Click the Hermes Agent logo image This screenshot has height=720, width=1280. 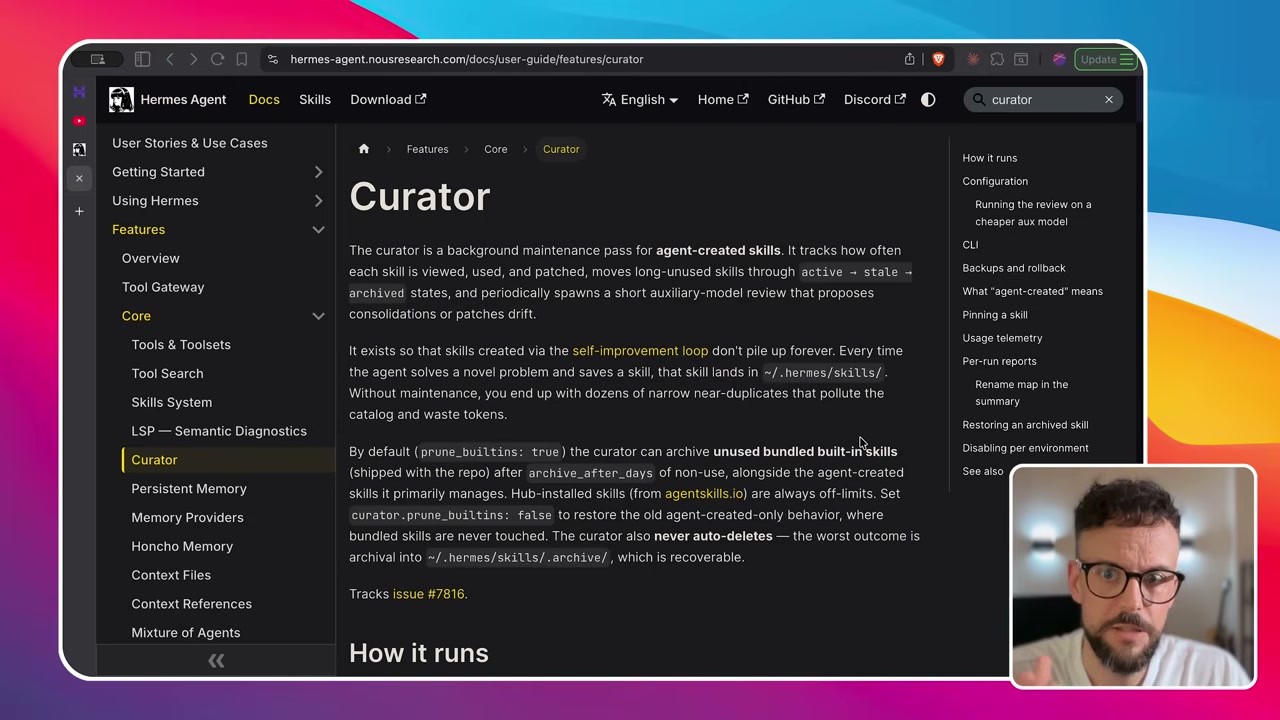[x=121, y=99]
